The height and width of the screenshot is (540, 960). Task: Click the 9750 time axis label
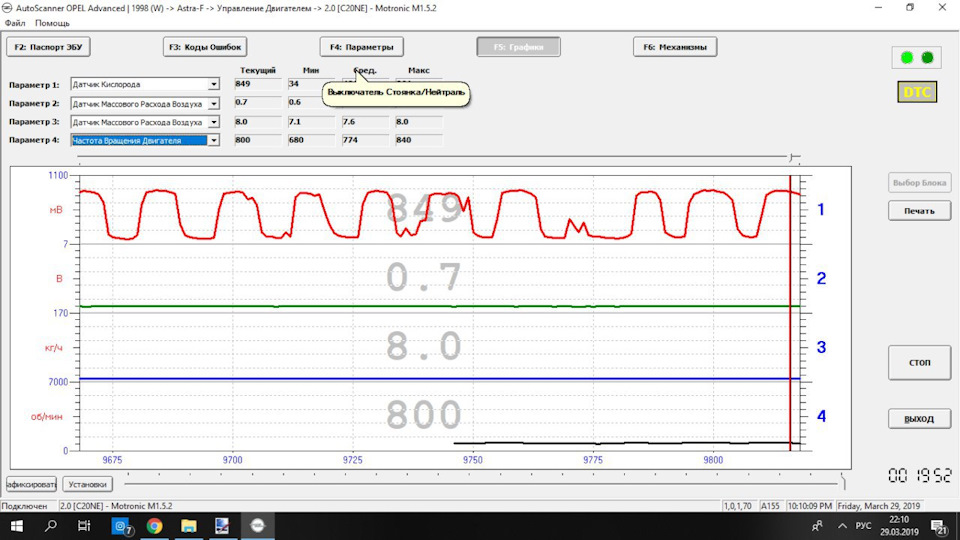[473, 460]
